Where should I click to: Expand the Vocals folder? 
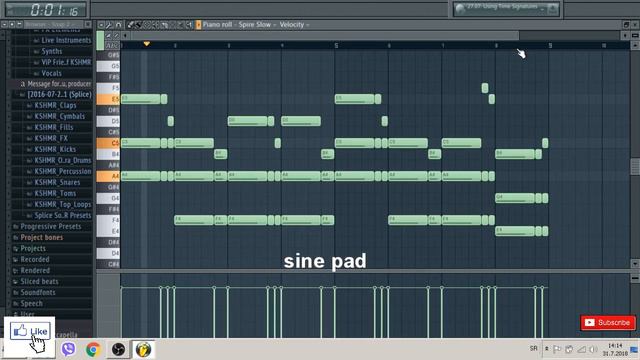pyautogui.click(x=51, y=73)
